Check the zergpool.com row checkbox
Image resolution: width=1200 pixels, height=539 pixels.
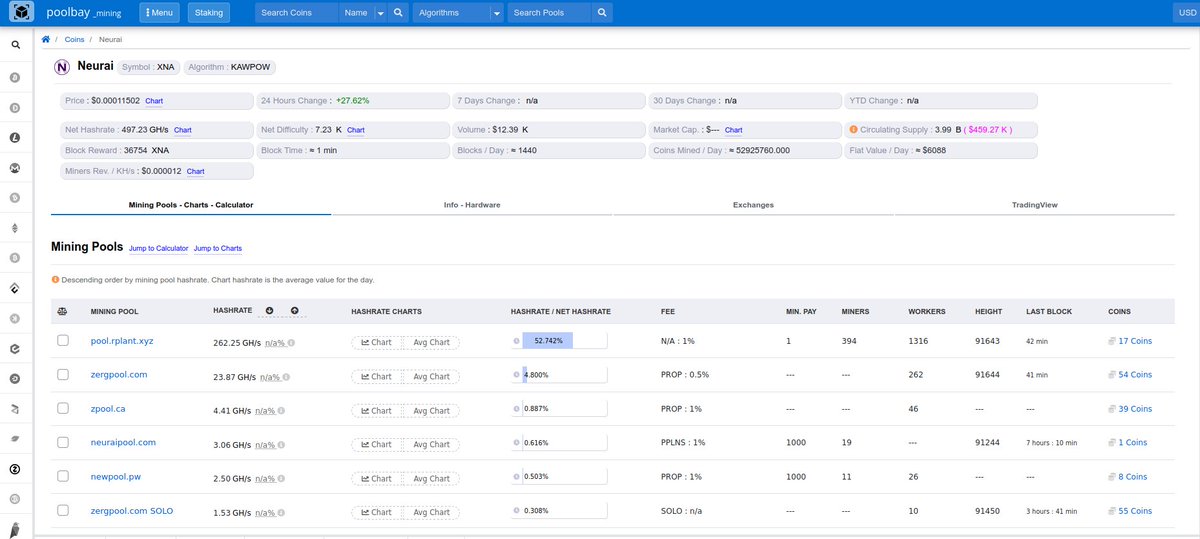(x=63, y=375)
